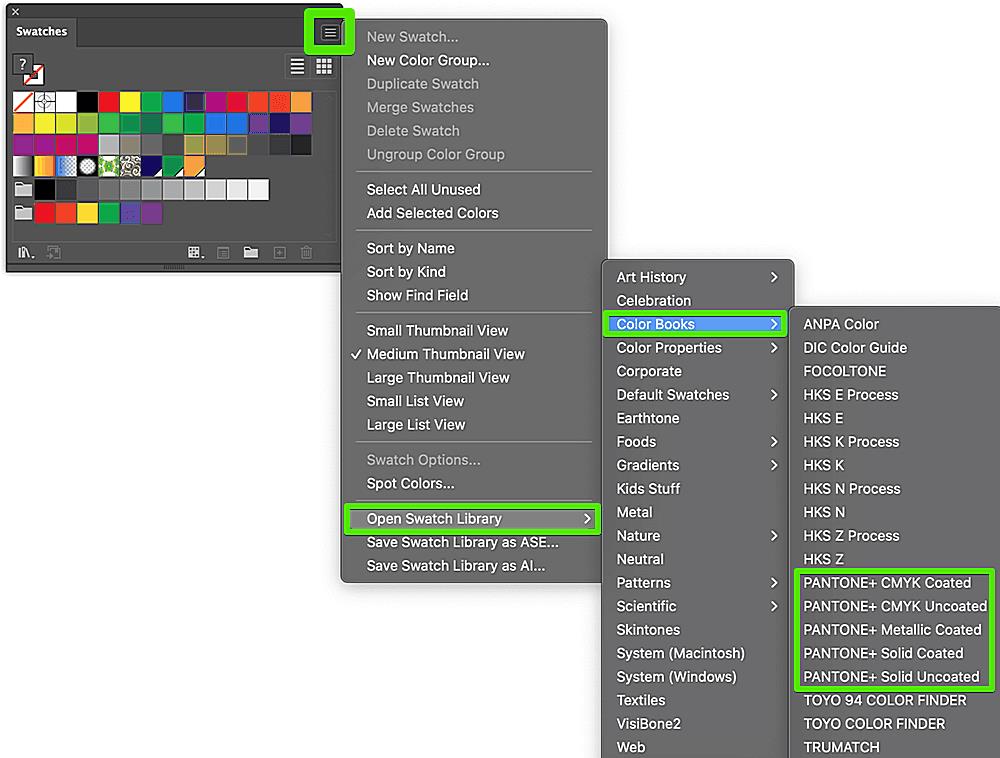
Task: Open the VisiBone2 swatch library
Action: [649, 724]
